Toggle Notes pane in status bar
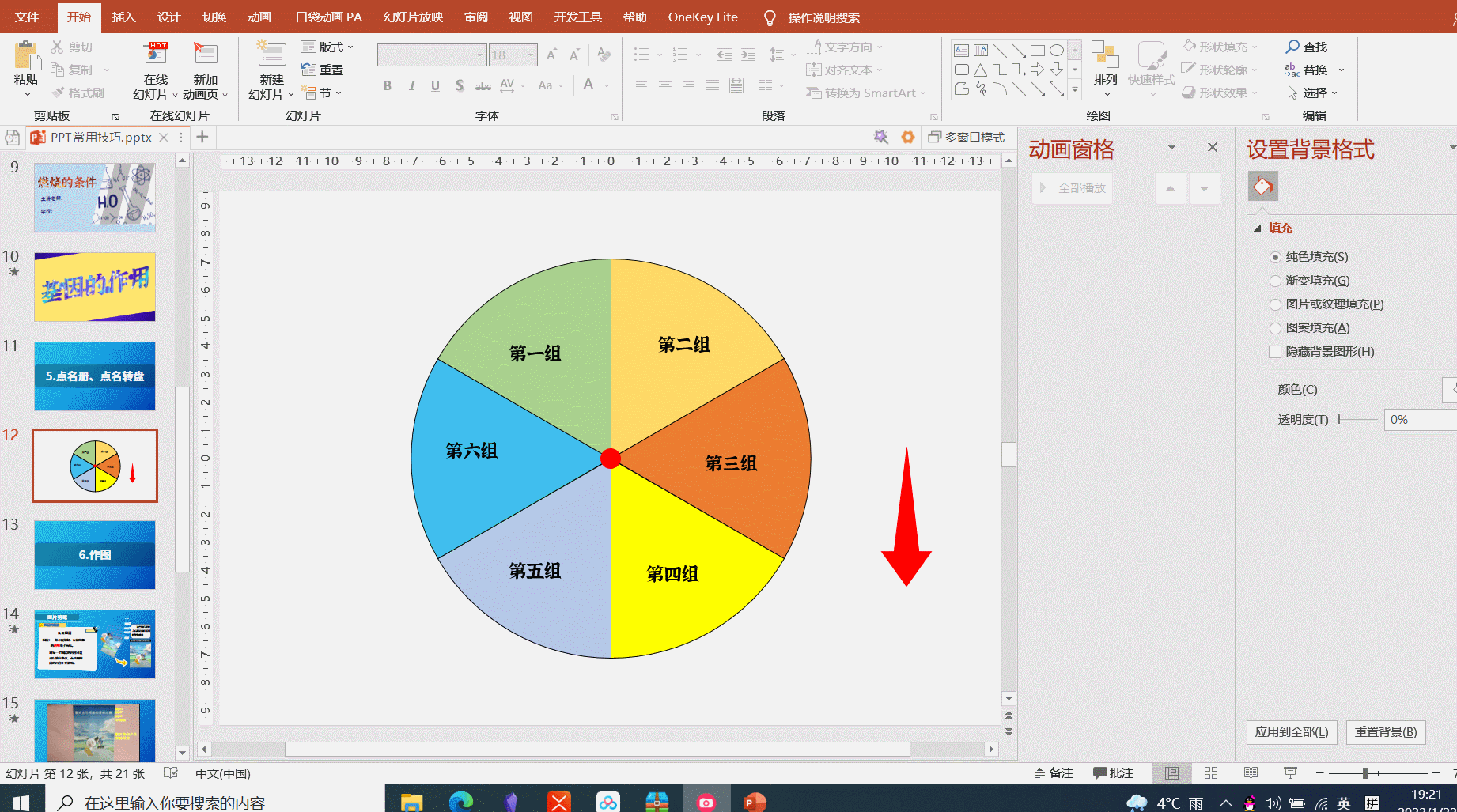 [x=1054, y=773]
